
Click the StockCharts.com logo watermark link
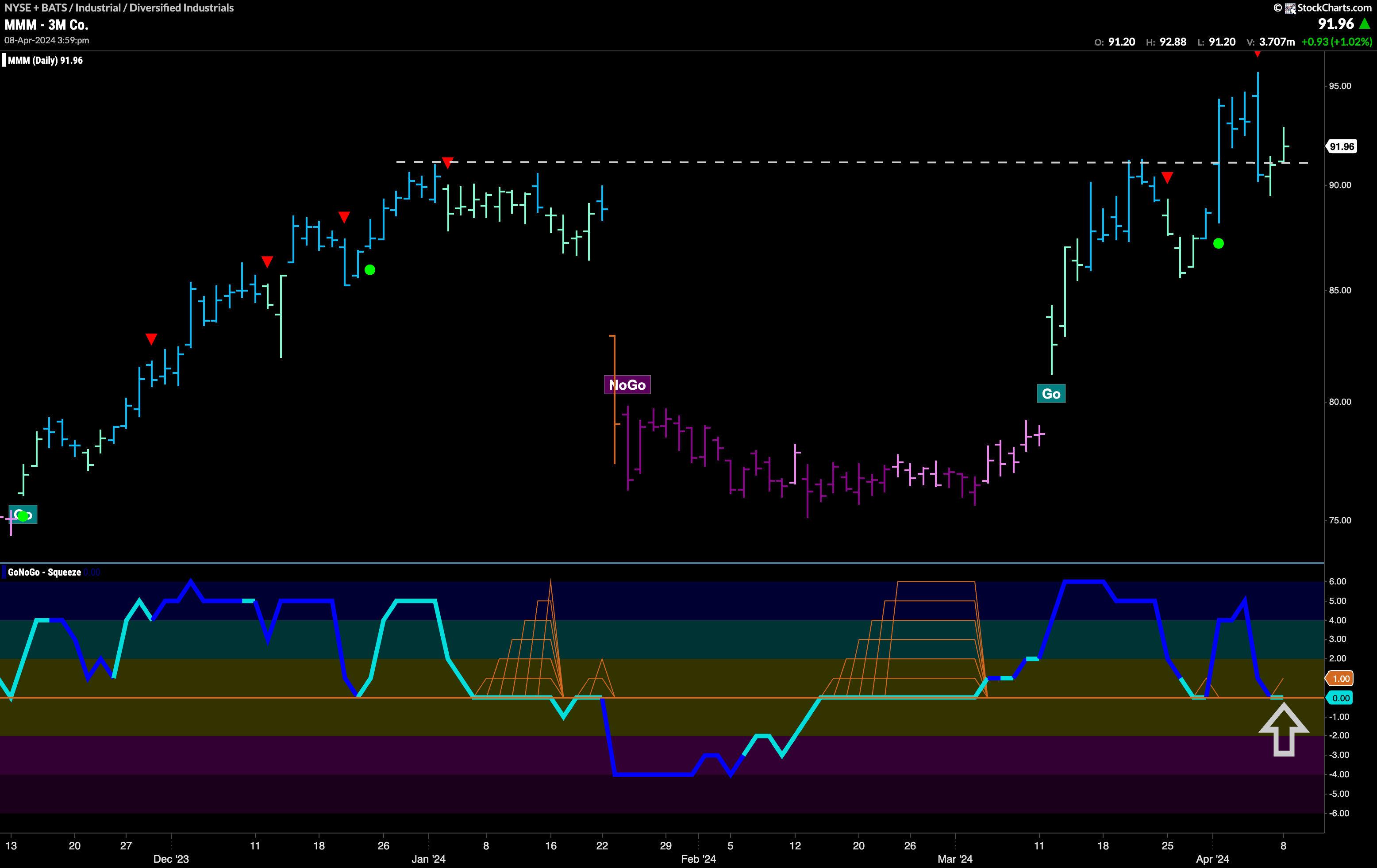1322,8
